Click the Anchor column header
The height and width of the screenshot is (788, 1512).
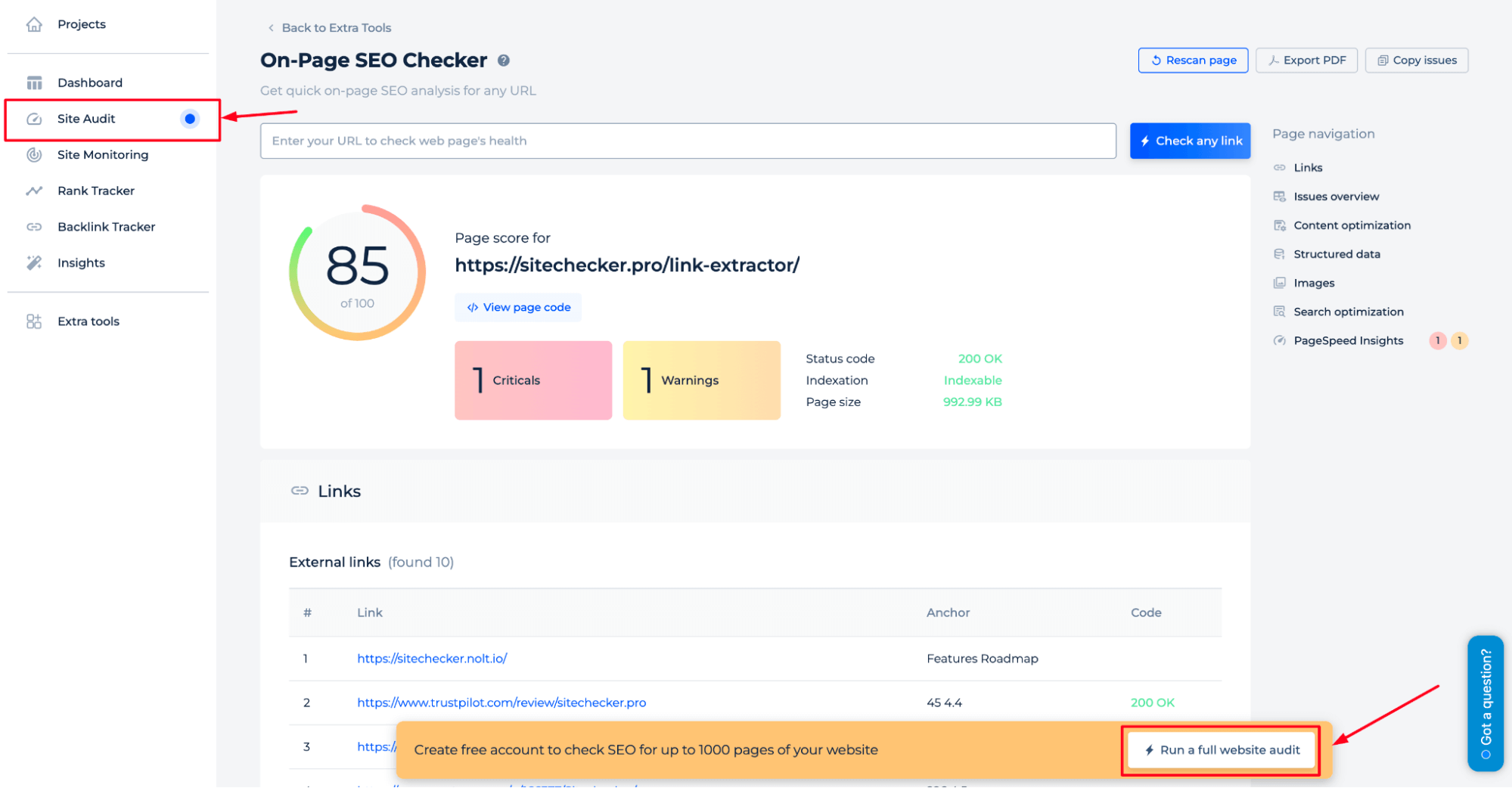(948, 613)
